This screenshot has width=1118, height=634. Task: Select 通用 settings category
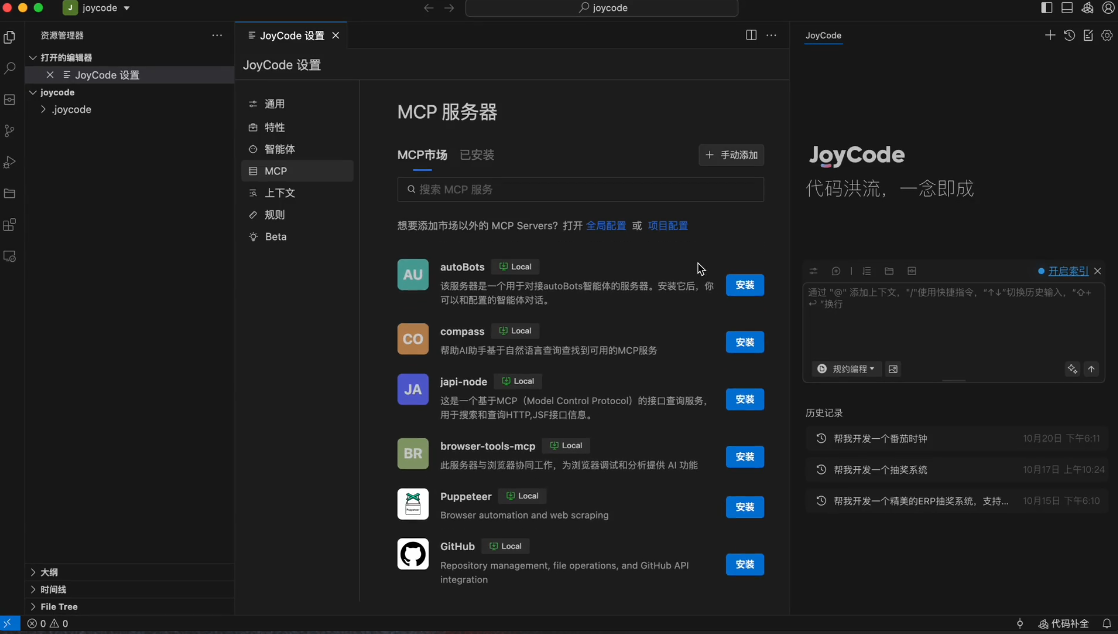coord(297,104)
